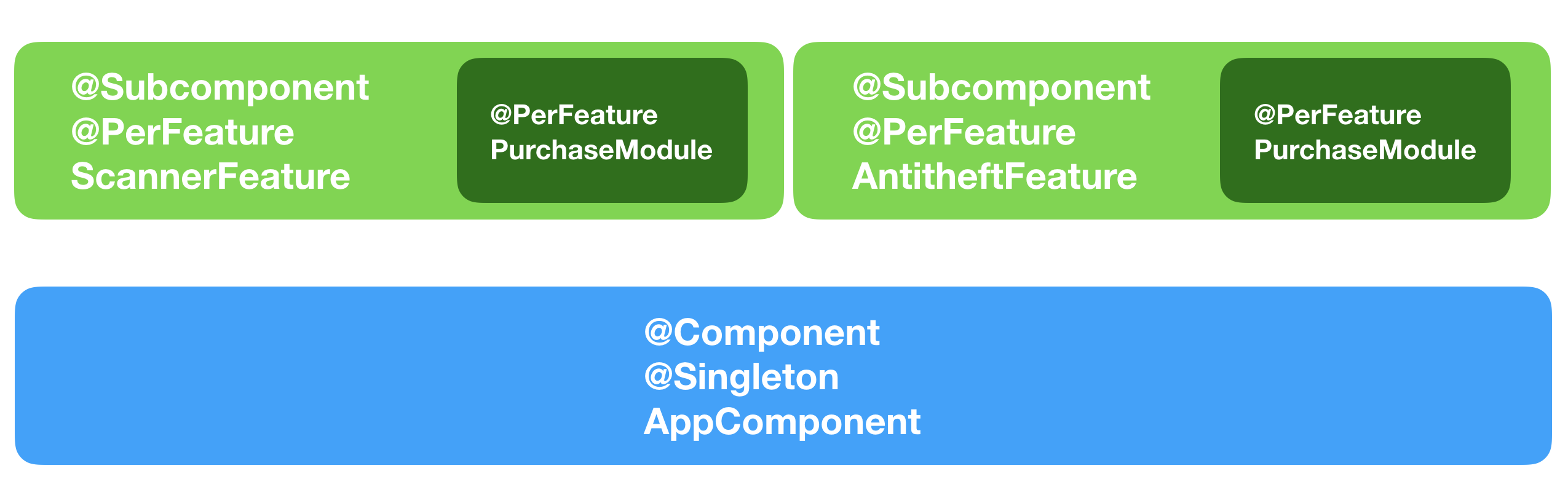
Task: Click the AntitheftFeature text label
Action: [994, 176]
